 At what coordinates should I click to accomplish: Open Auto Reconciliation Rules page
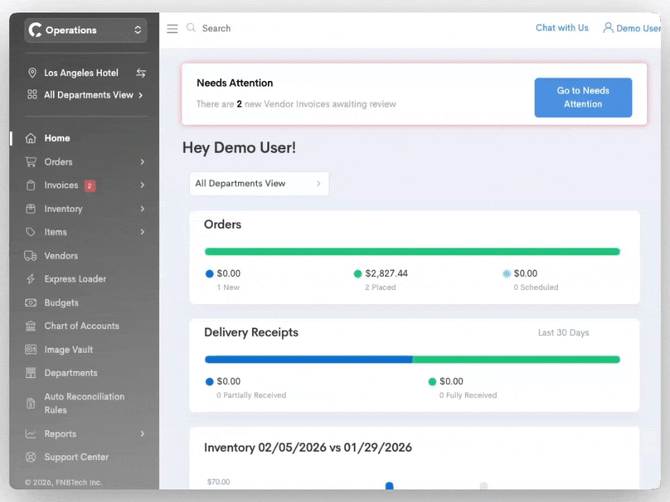click(84, 403)
